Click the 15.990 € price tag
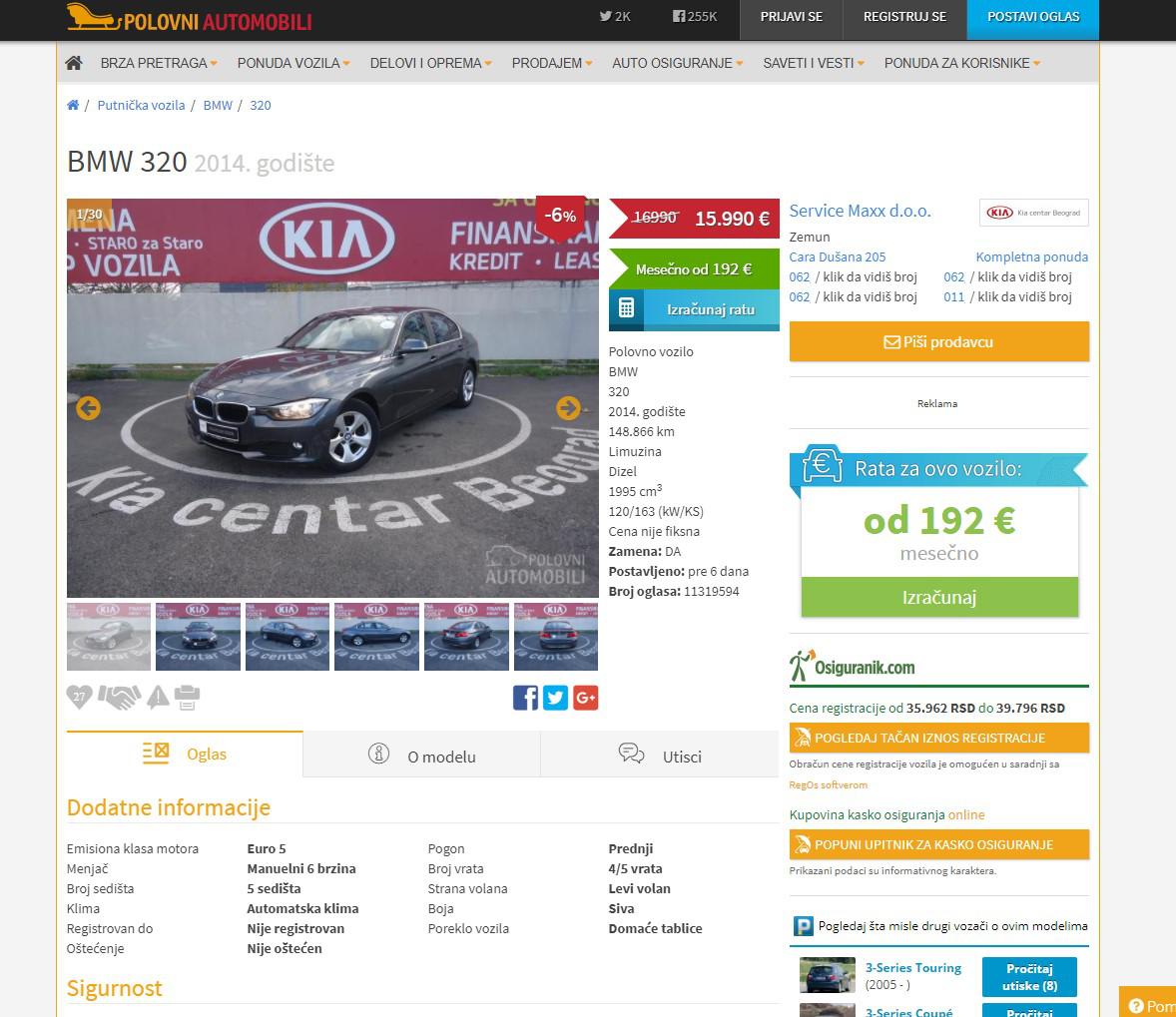This screenshot has width=1176, height=1017. pos(694,219)
